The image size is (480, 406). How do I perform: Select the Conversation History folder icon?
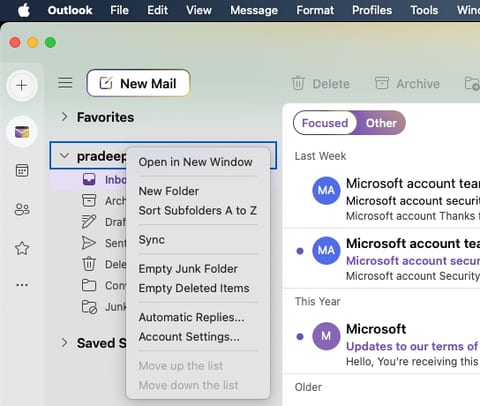89,286
